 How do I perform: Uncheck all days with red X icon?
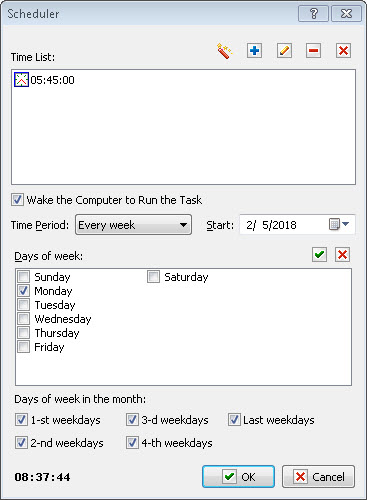pyautogui.click(x=342, y=255)
